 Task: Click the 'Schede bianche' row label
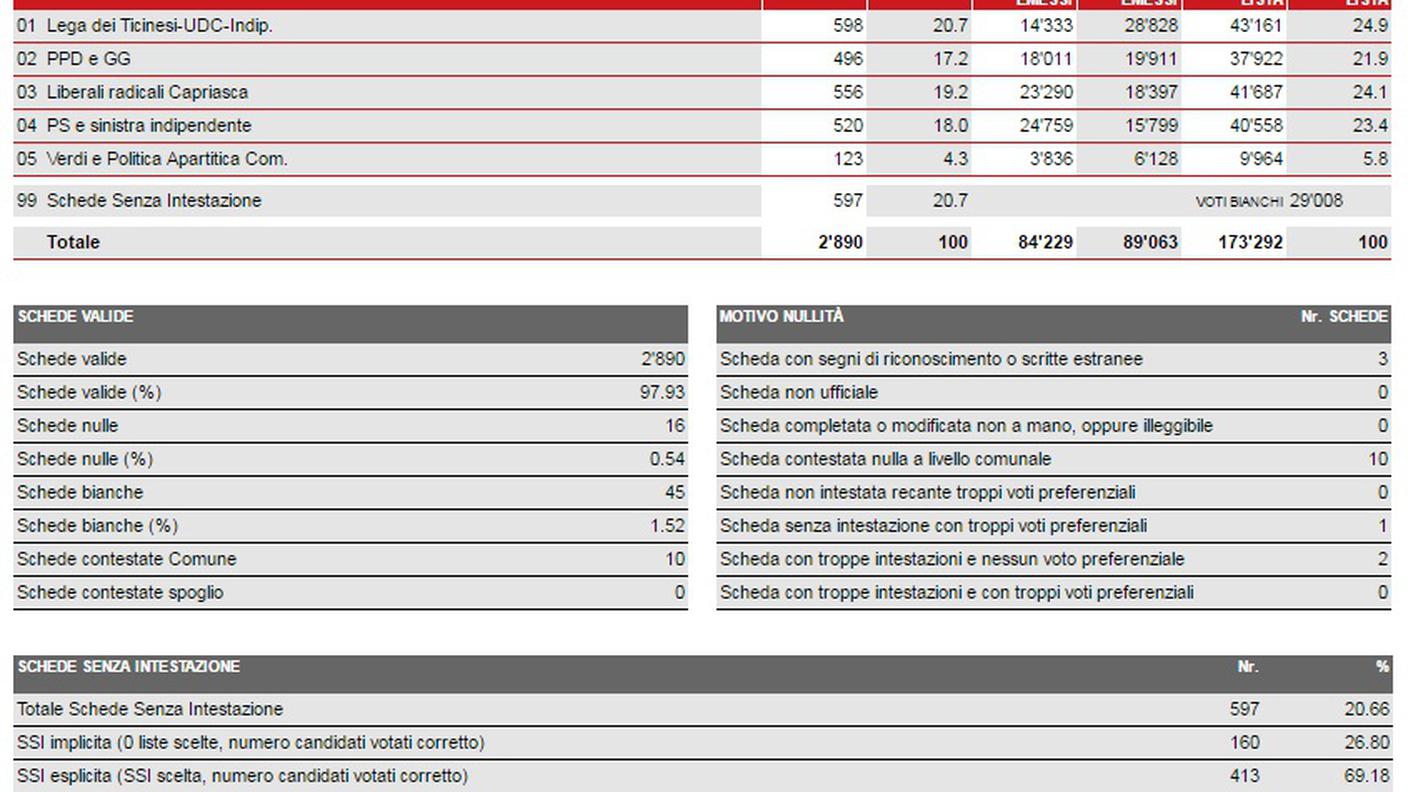[80, 492]
